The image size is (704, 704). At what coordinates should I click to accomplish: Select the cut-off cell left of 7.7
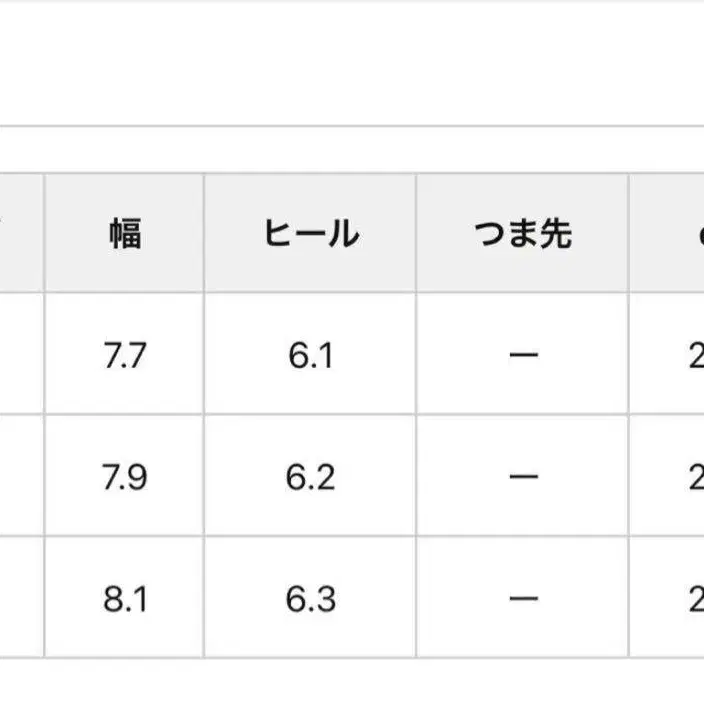tap(20, 356)
